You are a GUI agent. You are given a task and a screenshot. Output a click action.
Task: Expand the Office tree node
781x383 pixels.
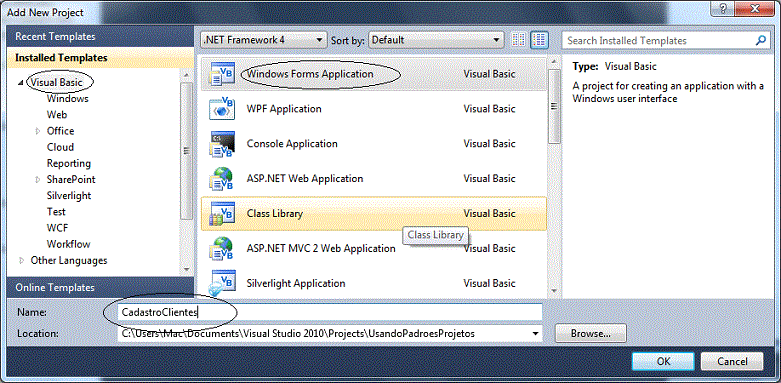point(38,131)
